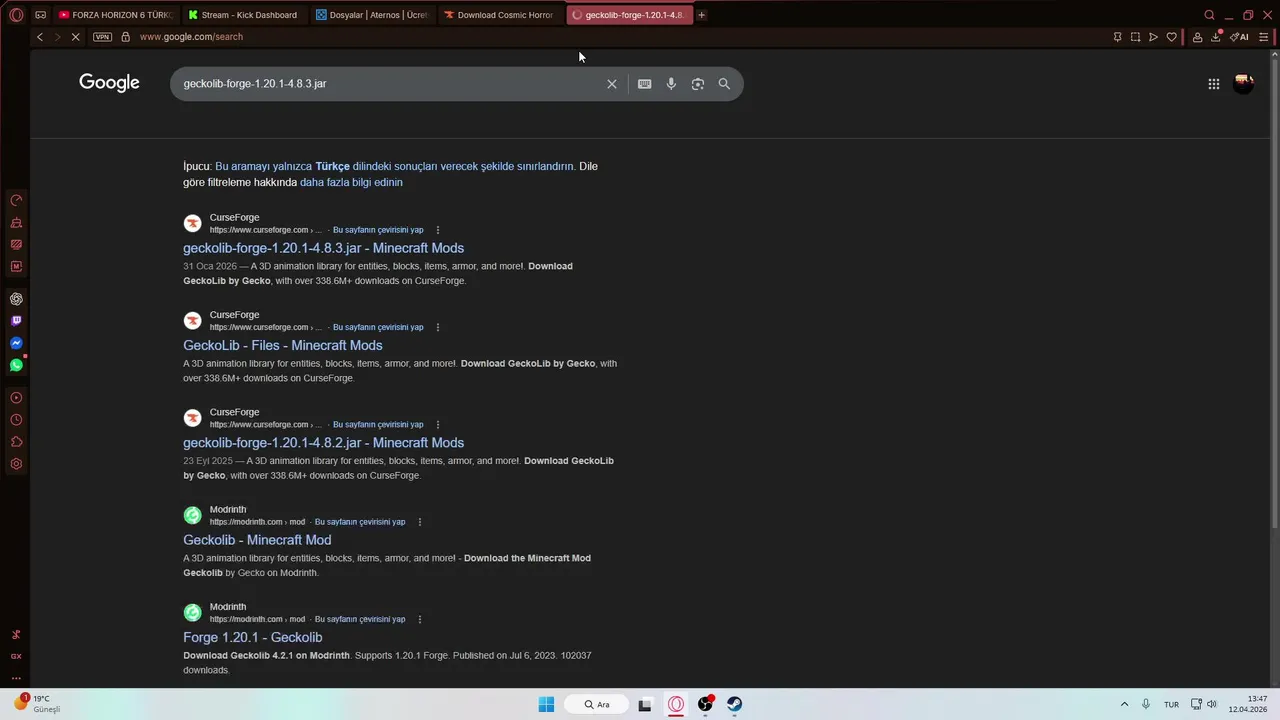Focus the Google search input field

coord(390,84)
